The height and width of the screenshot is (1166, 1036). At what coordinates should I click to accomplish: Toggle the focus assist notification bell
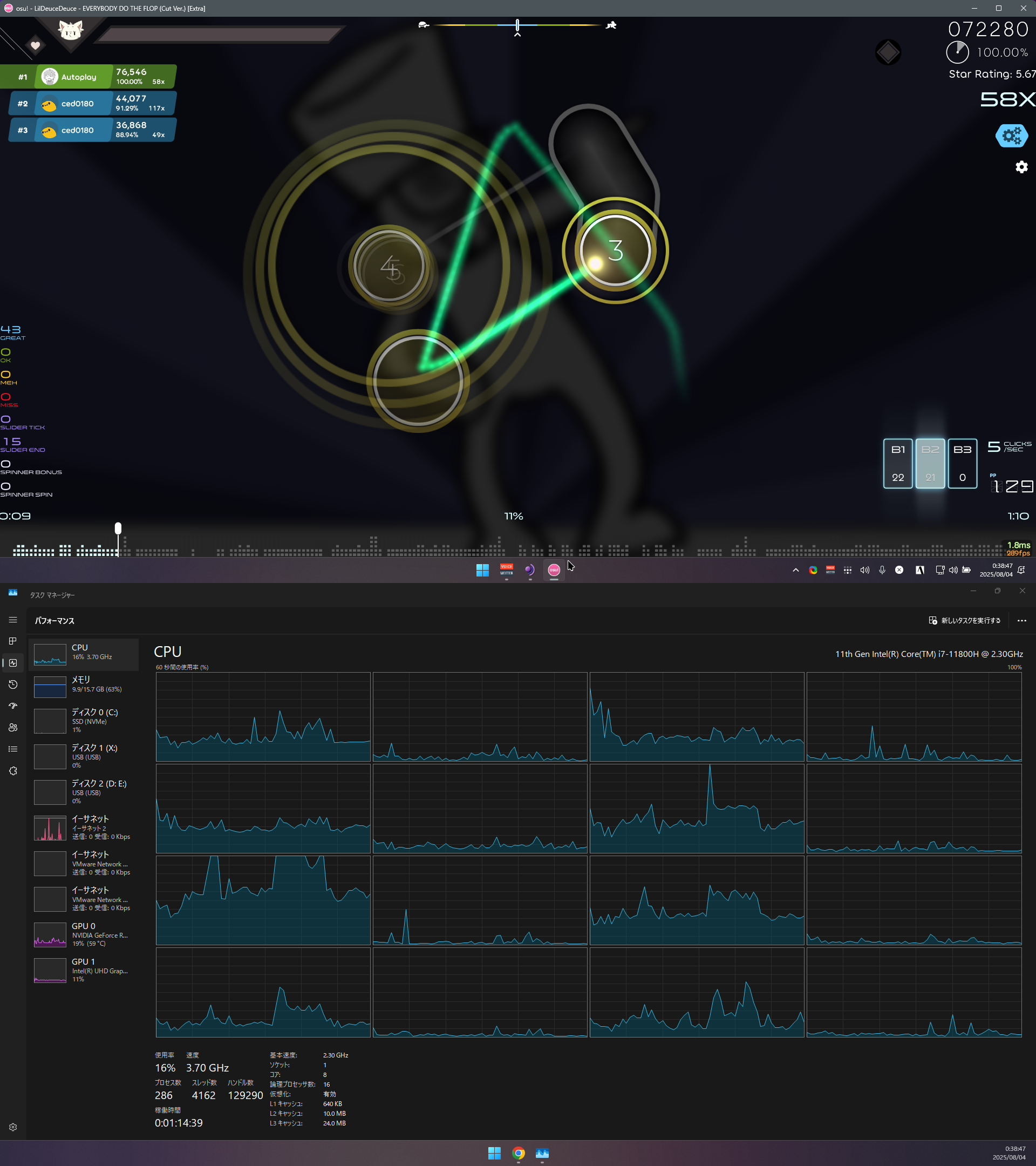[x=1021, y=570]
